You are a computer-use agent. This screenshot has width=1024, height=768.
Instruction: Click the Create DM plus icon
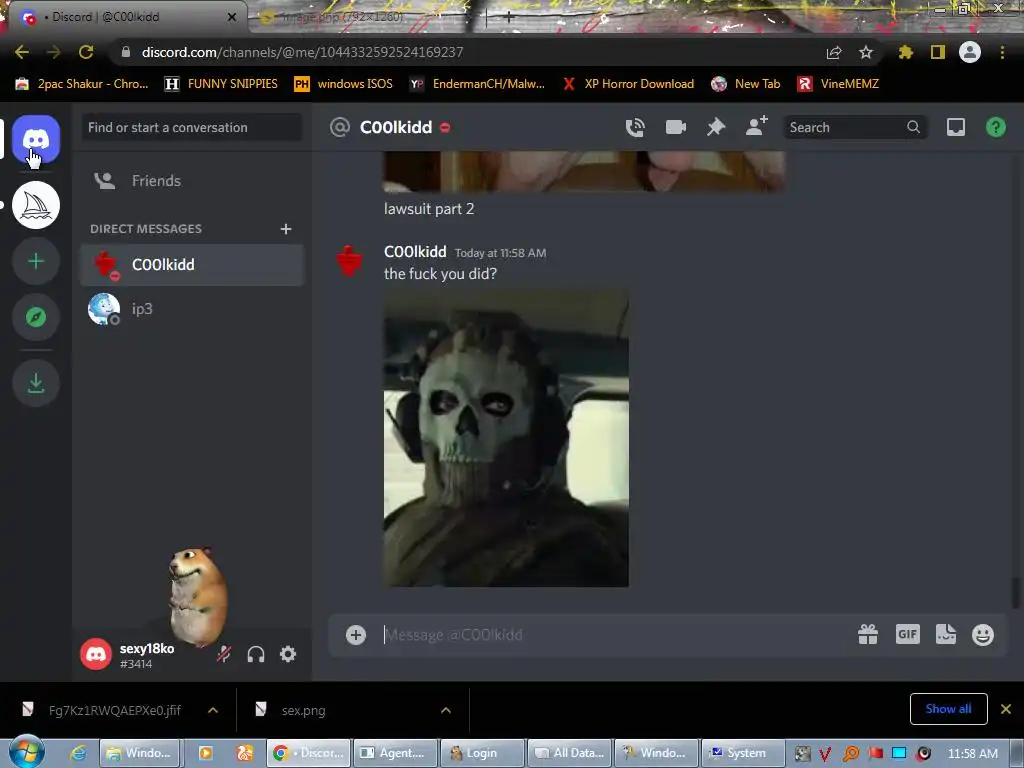[285, 229]
